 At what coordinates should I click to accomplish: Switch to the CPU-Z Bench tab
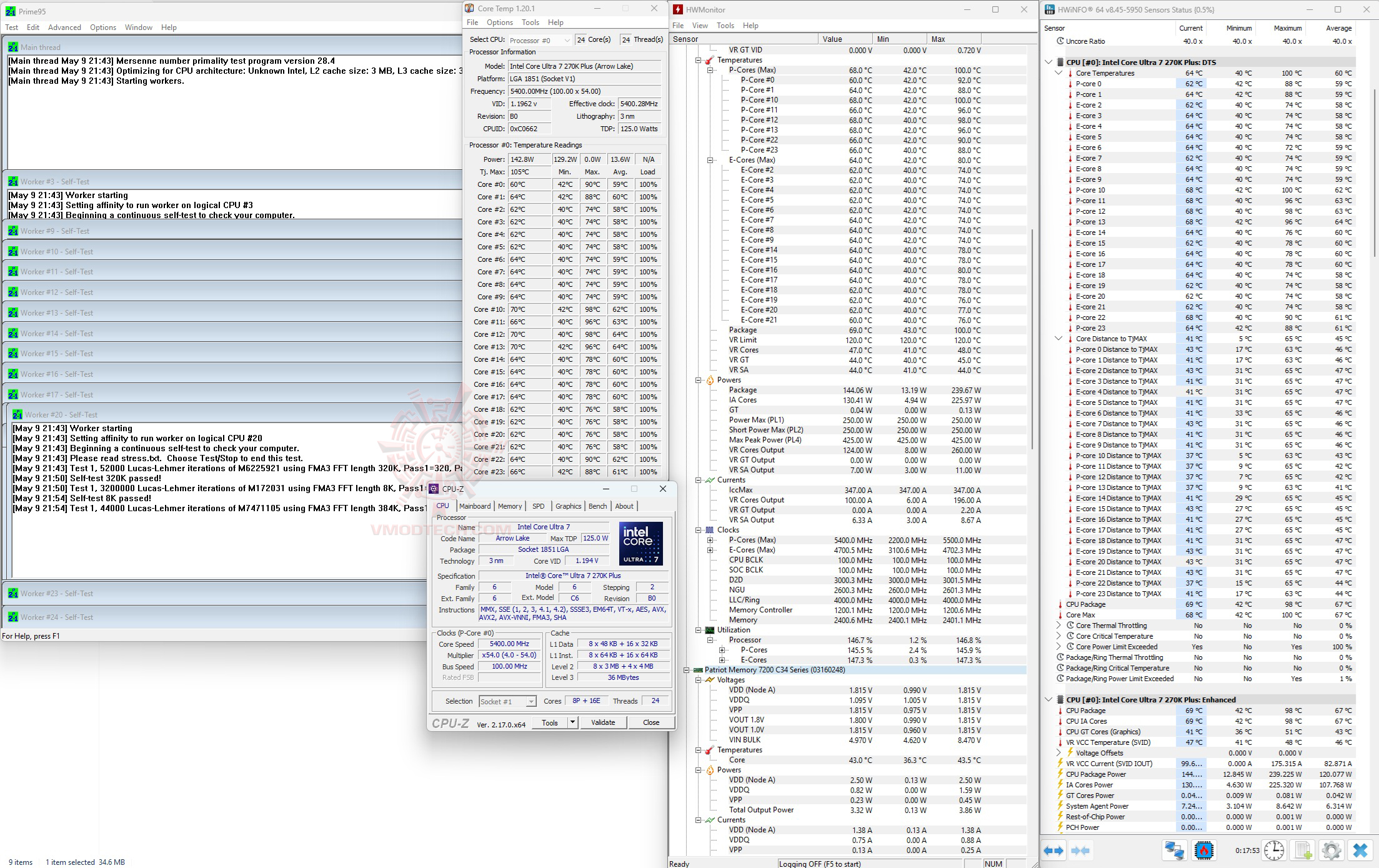597,506
